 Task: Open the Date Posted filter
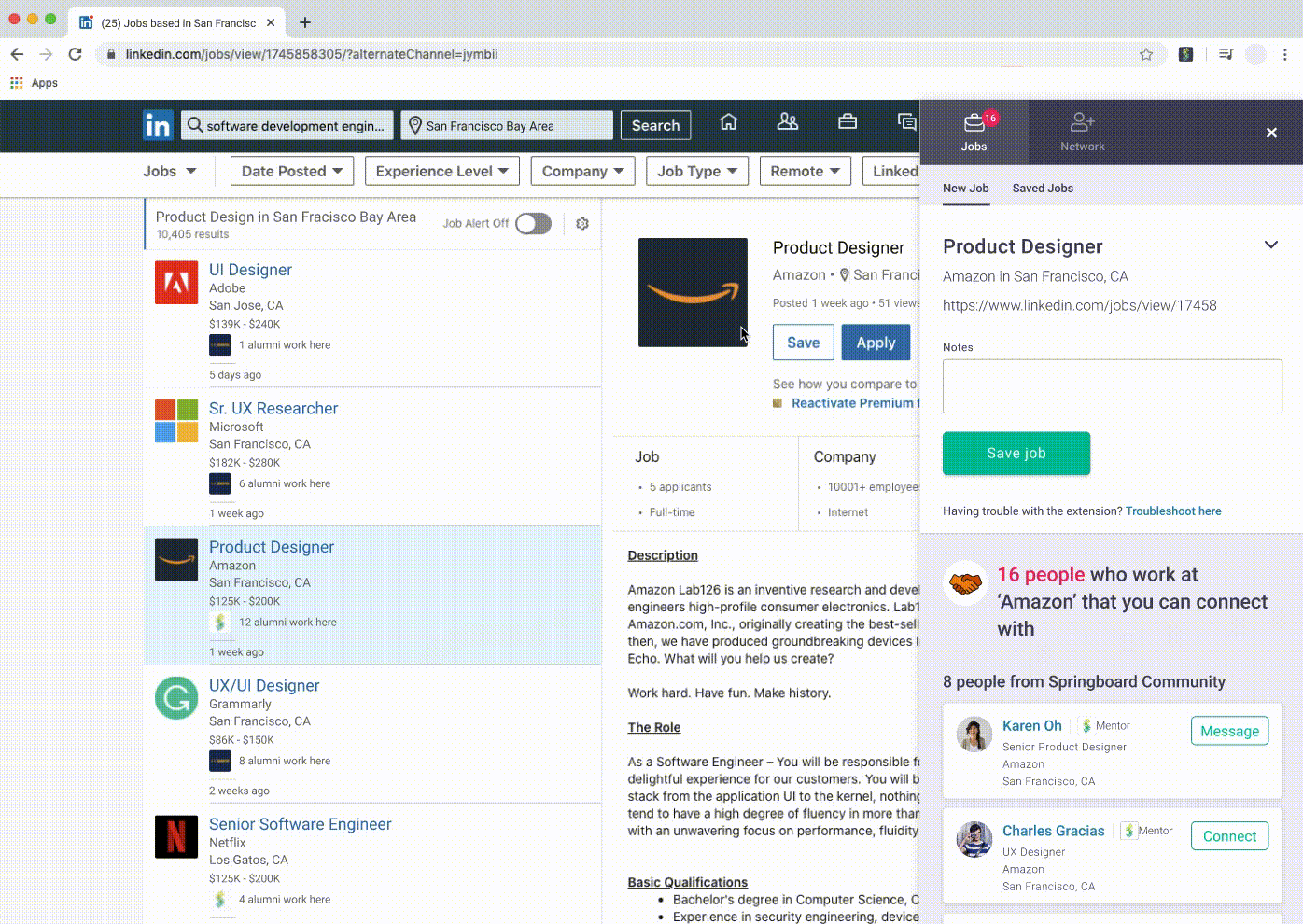click(x=292, y=171)
